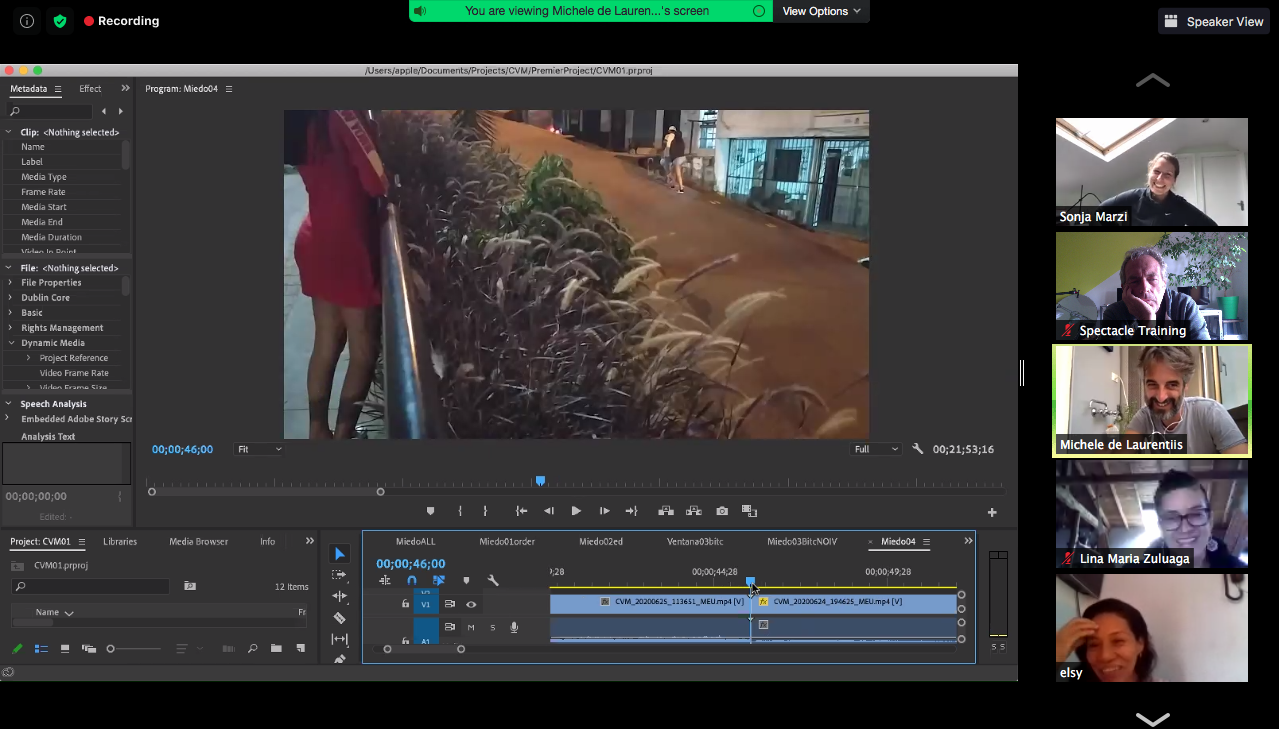The image size is (1279, 729).
Task: Open the Full playback resolution dropdown
Action: point(876,450)
